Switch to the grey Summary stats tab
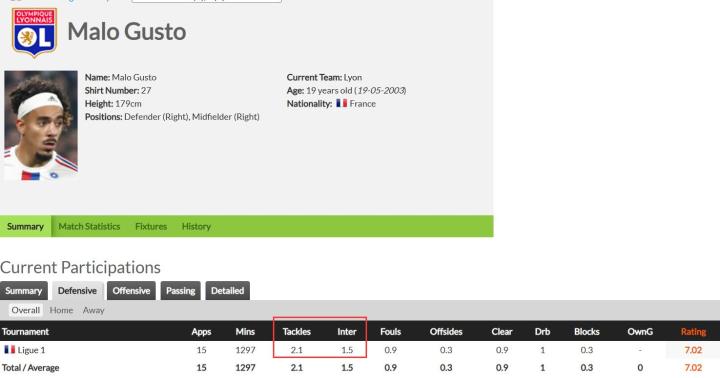 tap(23, 291)
